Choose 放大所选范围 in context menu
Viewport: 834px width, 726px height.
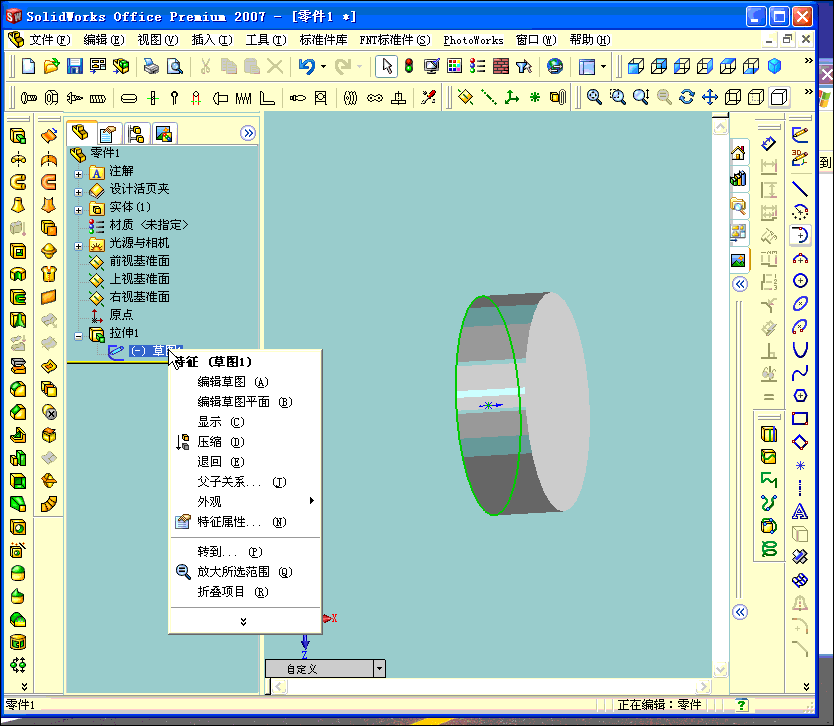(x=245, y=572)
